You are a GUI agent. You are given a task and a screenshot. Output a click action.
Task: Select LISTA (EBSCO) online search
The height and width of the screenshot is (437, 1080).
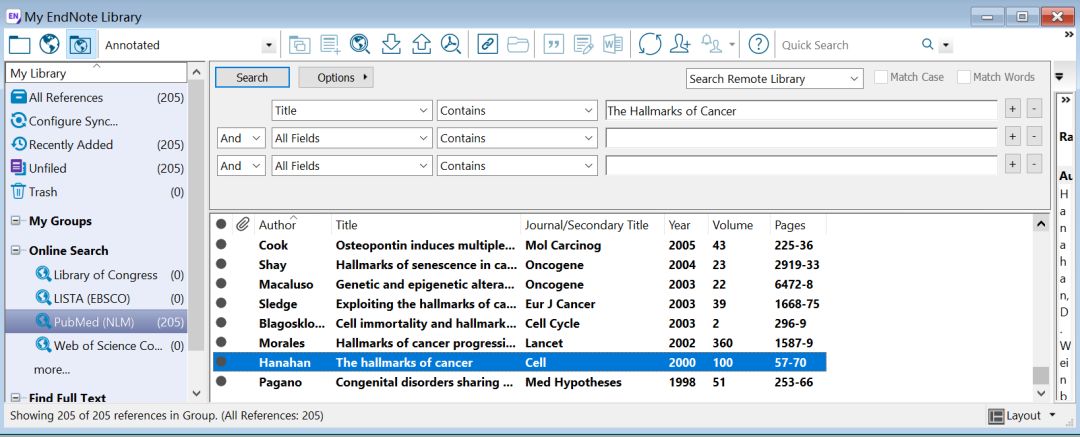[x=109, y=298]
